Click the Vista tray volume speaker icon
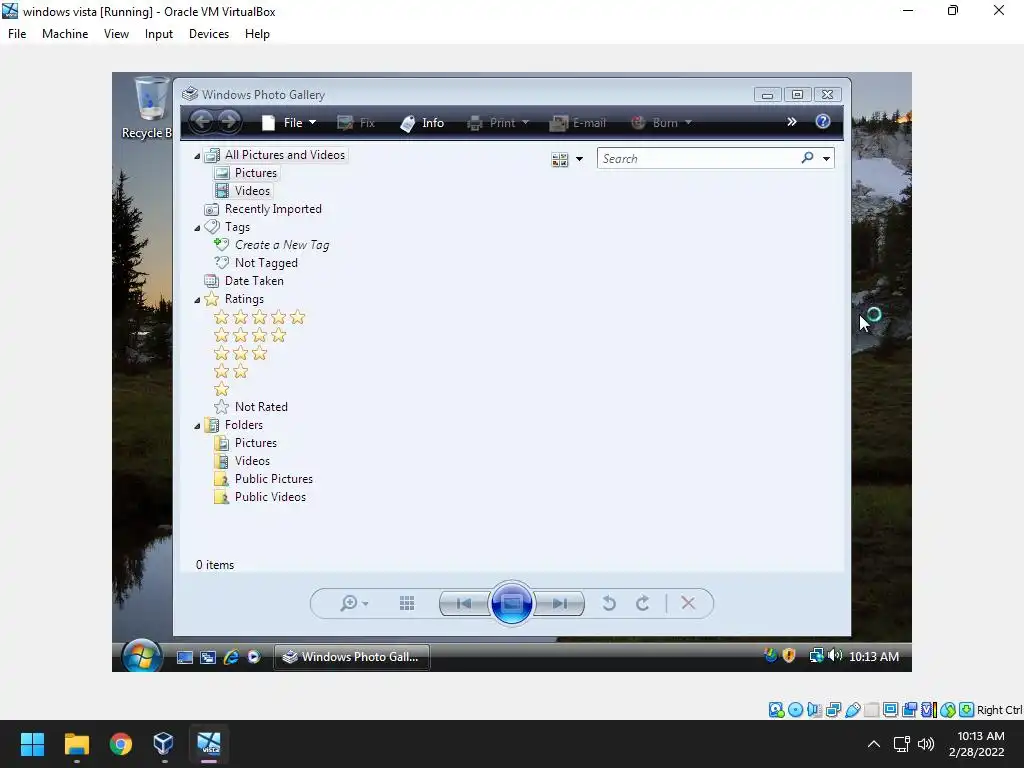The width and height of the screenshot is (1024, 768). pos(835,655)
